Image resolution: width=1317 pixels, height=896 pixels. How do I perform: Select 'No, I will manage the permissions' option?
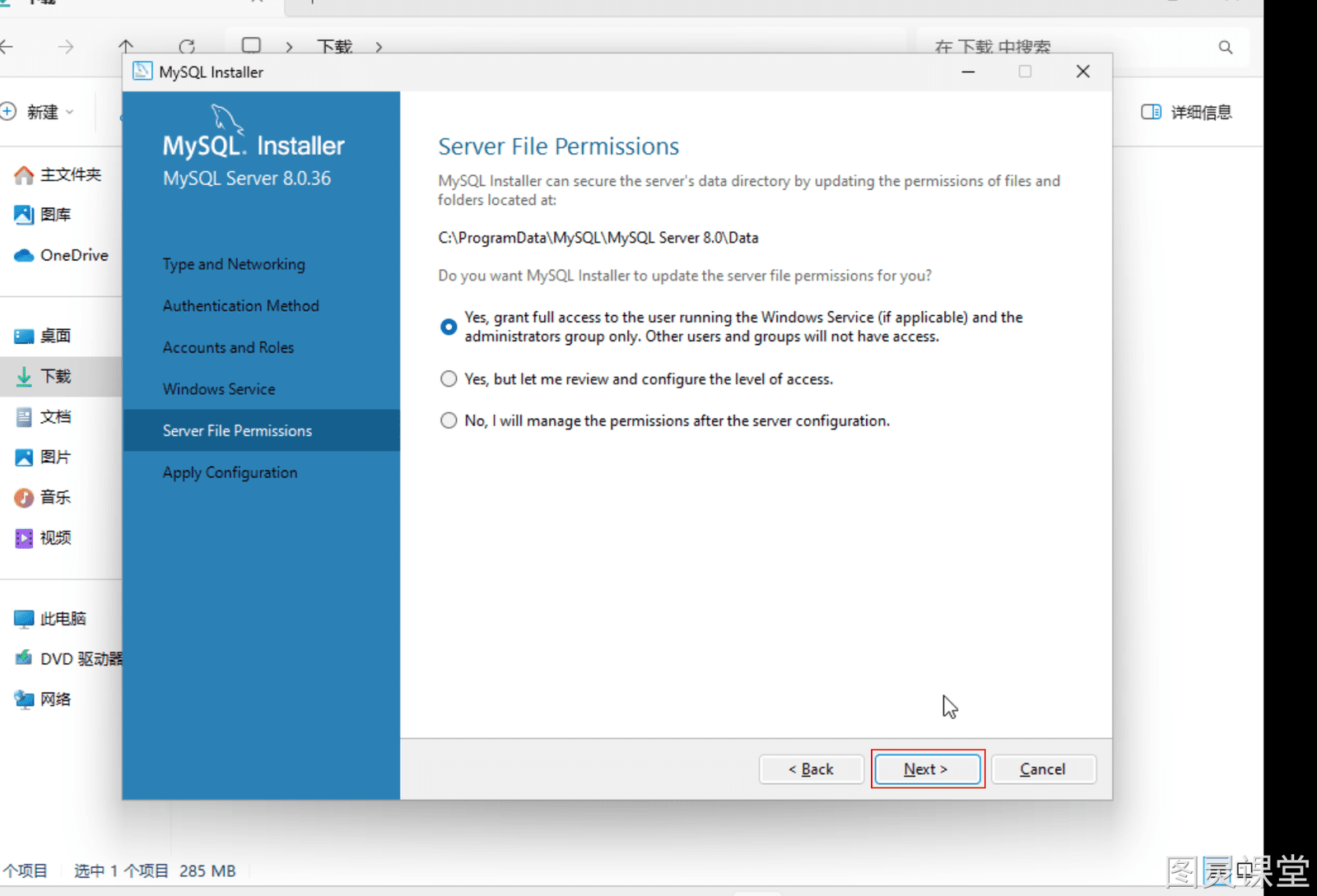coord(449,420)
